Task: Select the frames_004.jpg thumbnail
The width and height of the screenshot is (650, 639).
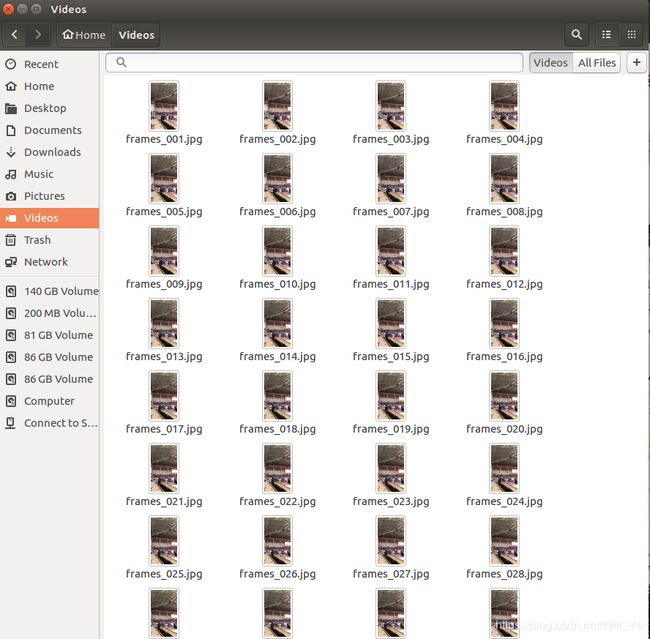Action: coord(504,106)
